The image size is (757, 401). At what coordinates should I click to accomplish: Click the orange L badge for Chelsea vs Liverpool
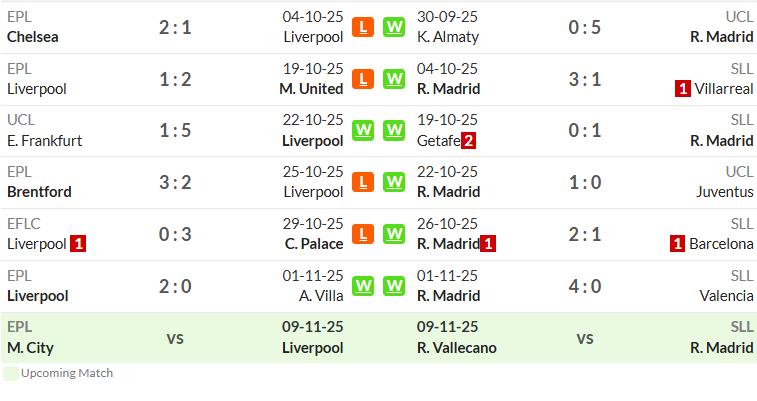point(363,27)
